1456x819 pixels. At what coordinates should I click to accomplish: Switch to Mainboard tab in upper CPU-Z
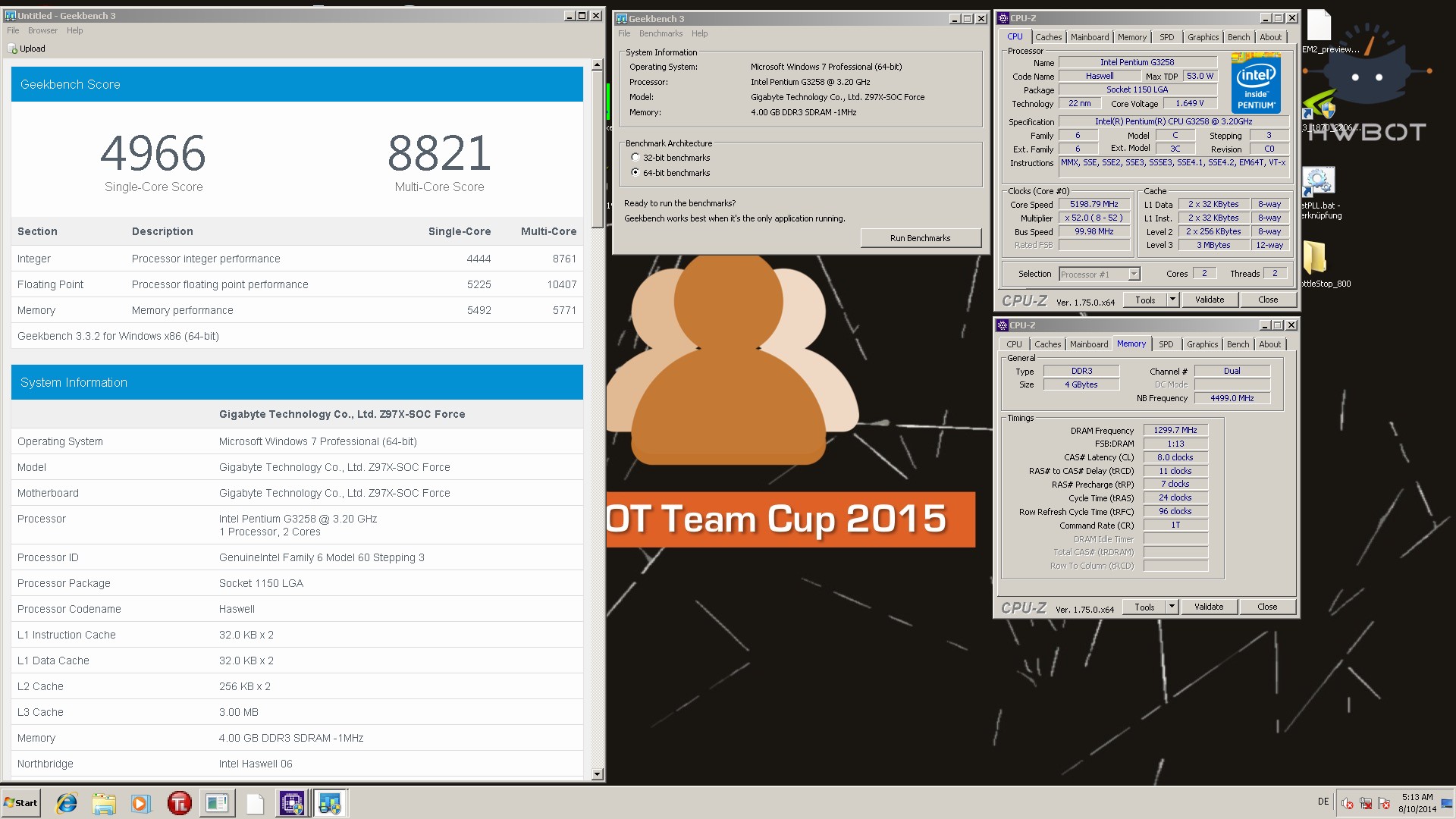click(x=1090, y=37)
